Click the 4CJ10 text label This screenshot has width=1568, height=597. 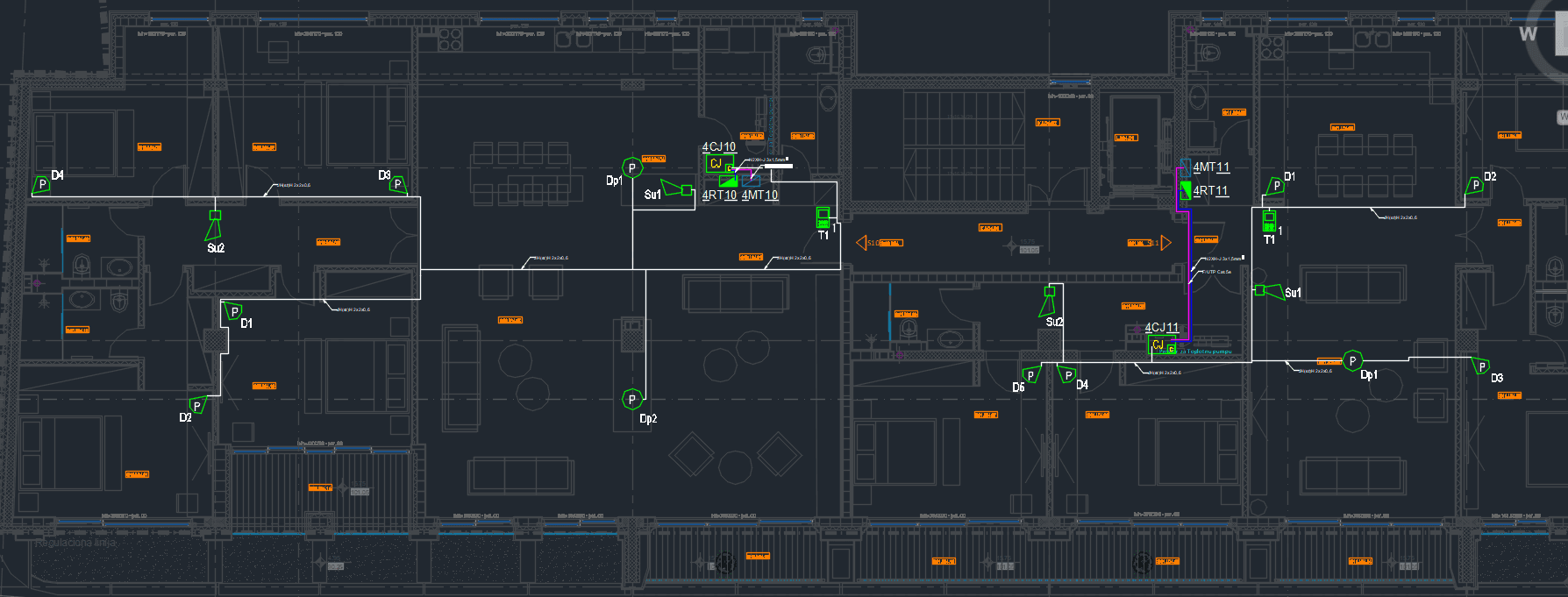718,146
